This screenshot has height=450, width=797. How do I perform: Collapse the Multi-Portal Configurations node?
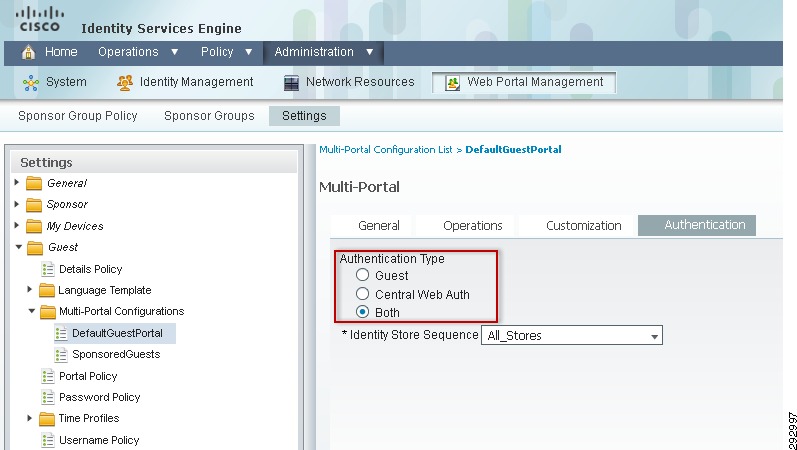click(32, 311)
